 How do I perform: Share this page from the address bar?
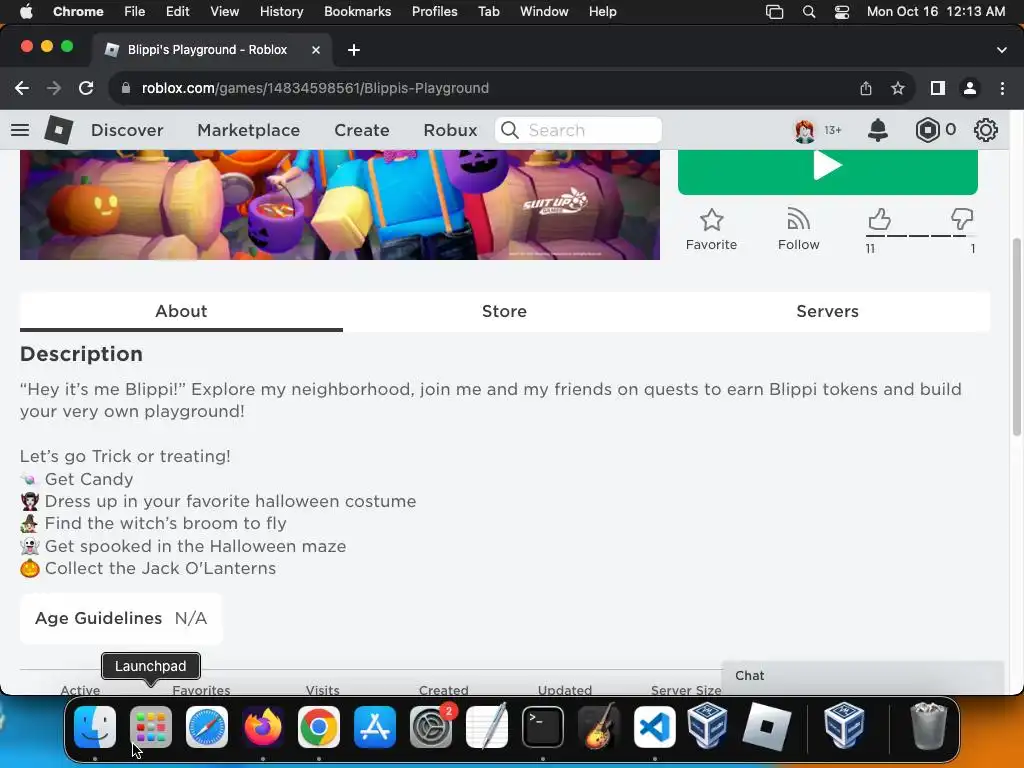866,88
